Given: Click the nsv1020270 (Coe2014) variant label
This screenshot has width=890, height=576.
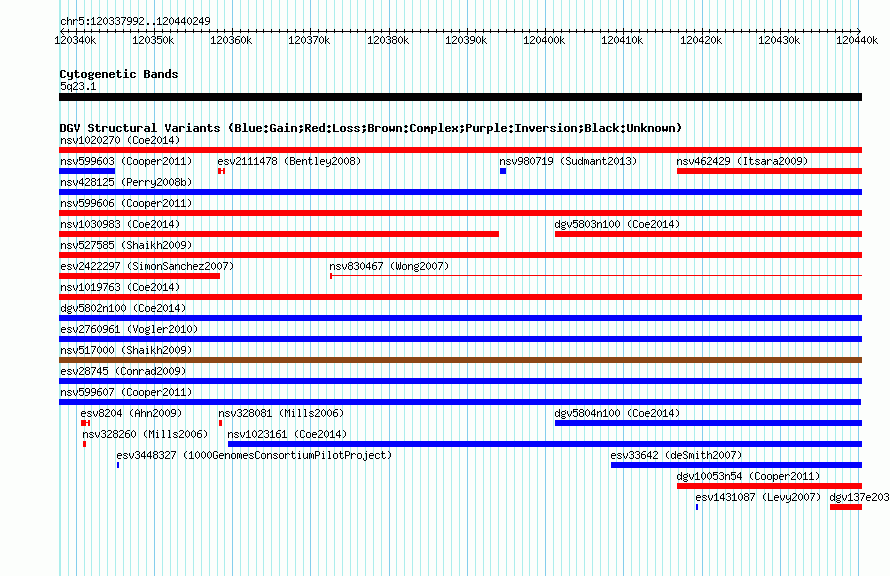Looking at the screenshot, I should pos(120,140).
